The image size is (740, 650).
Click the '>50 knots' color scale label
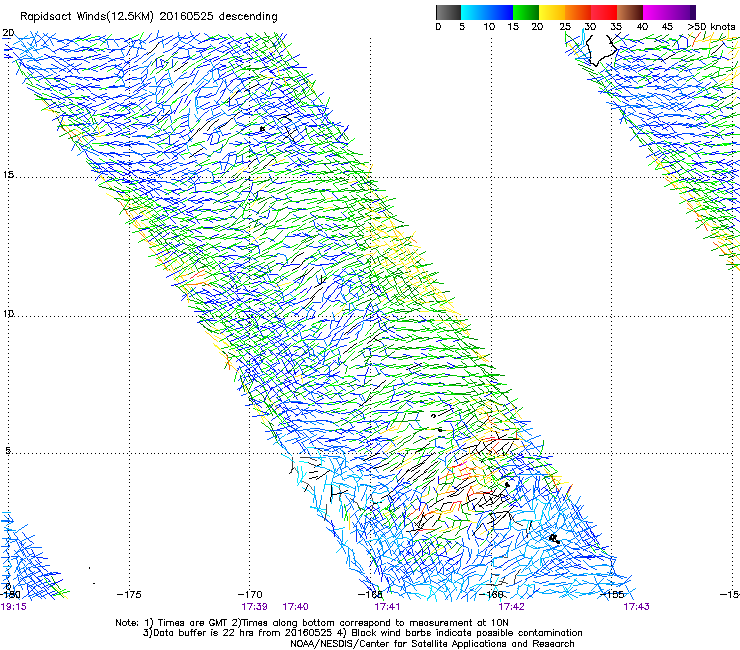(x=711, y=27)
